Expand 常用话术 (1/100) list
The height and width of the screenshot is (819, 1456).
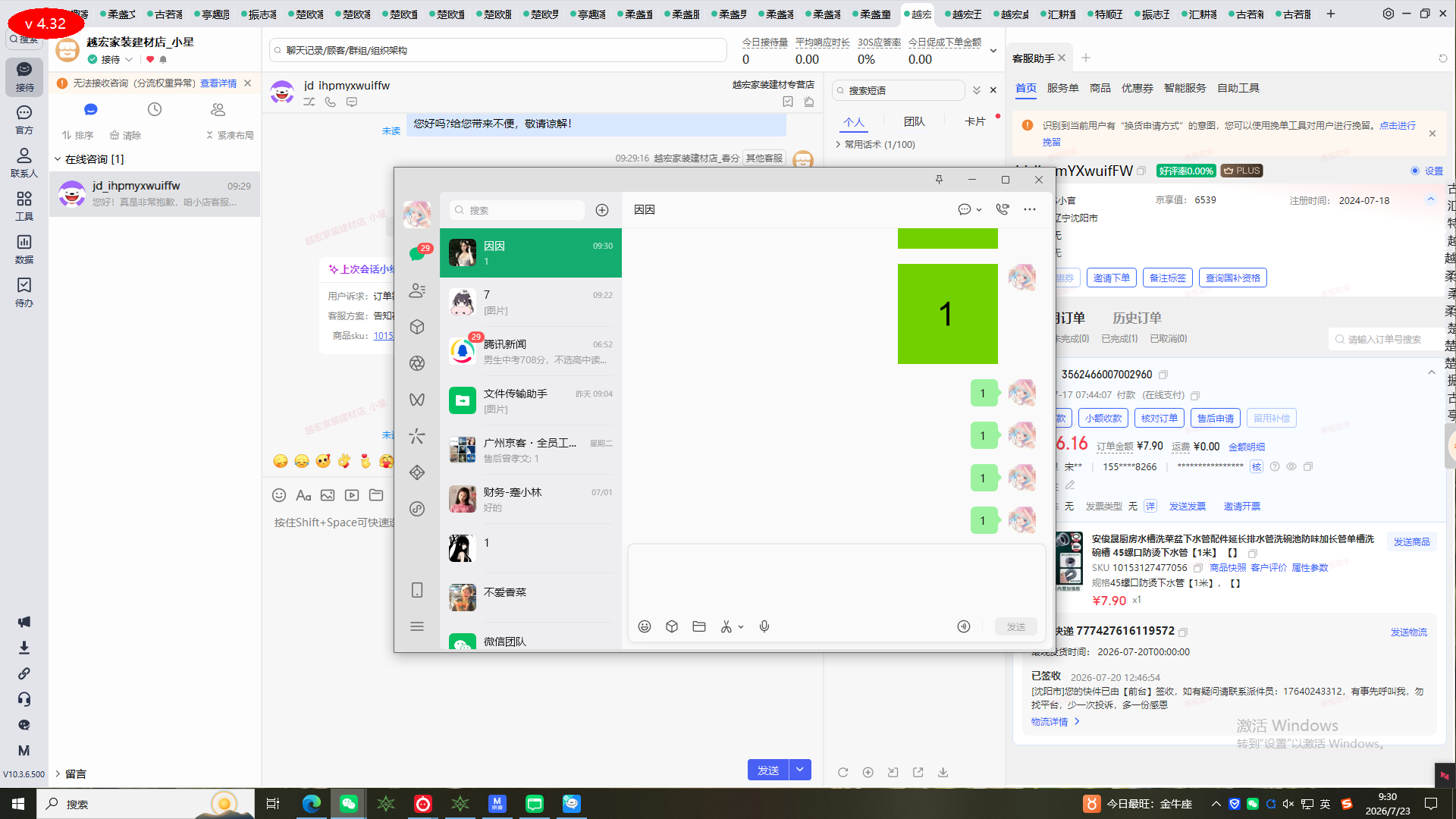click(838, 144)
